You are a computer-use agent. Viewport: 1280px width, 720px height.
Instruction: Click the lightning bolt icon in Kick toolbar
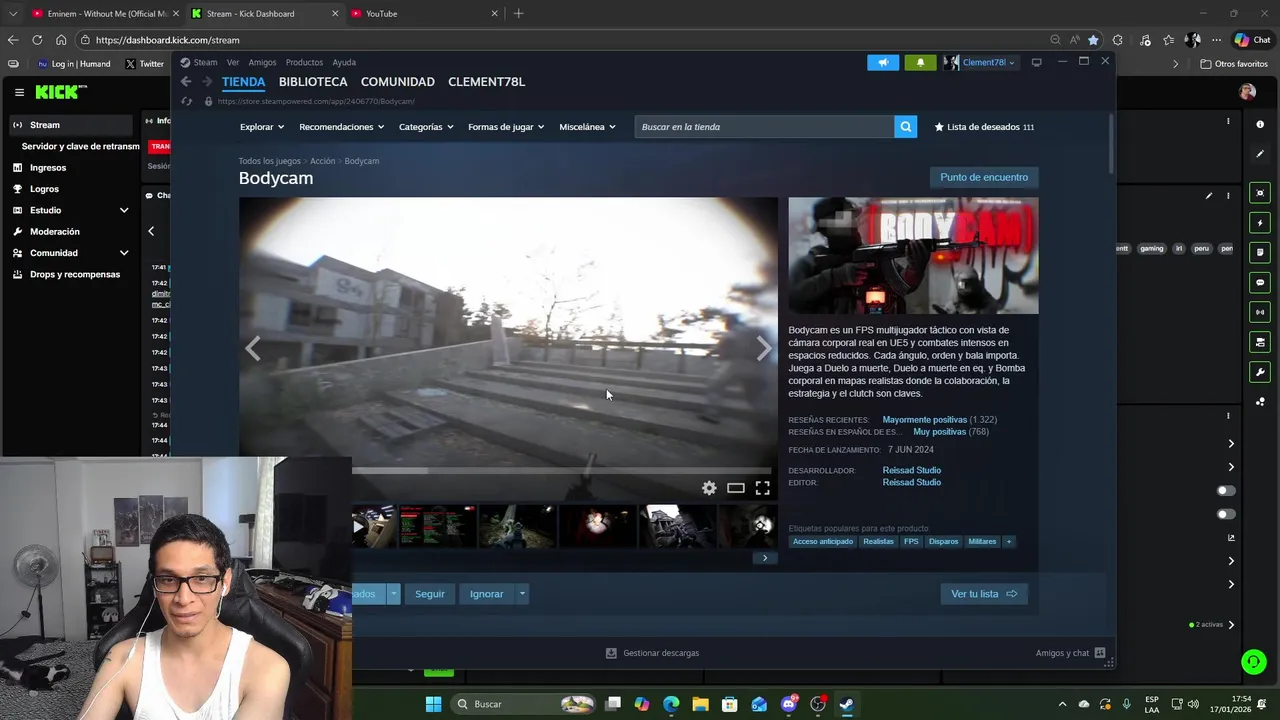1260,223
